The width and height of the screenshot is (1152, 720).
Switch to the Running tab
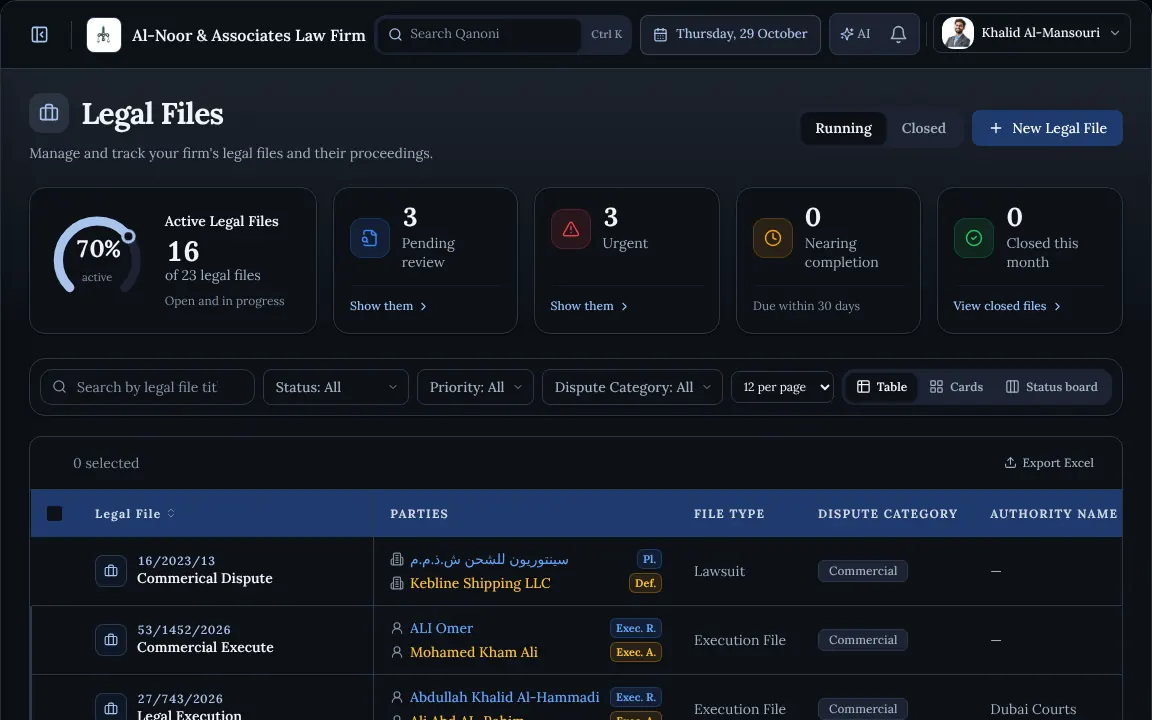tap(843, 128)
